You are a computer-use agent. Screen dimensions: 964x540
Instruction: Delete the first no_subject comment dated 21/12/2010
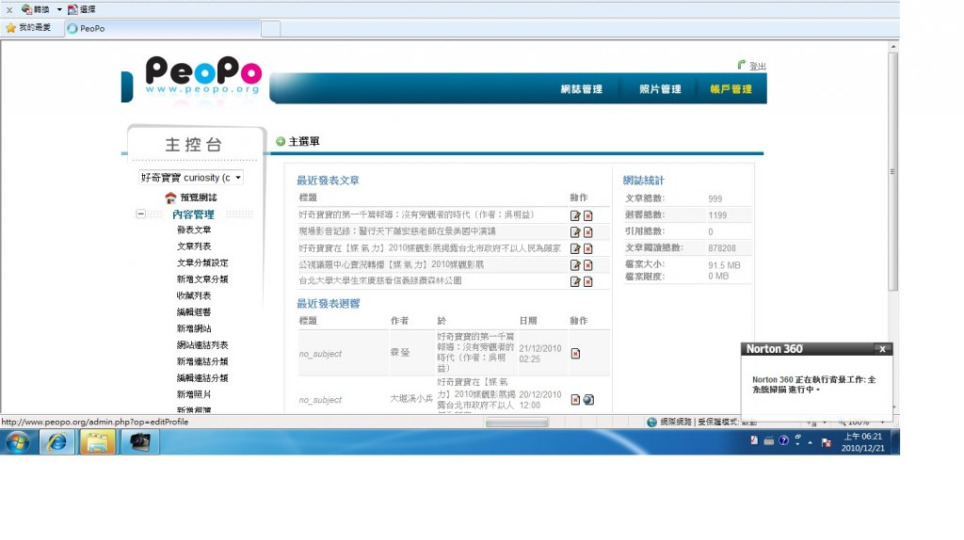click(575, 353)
